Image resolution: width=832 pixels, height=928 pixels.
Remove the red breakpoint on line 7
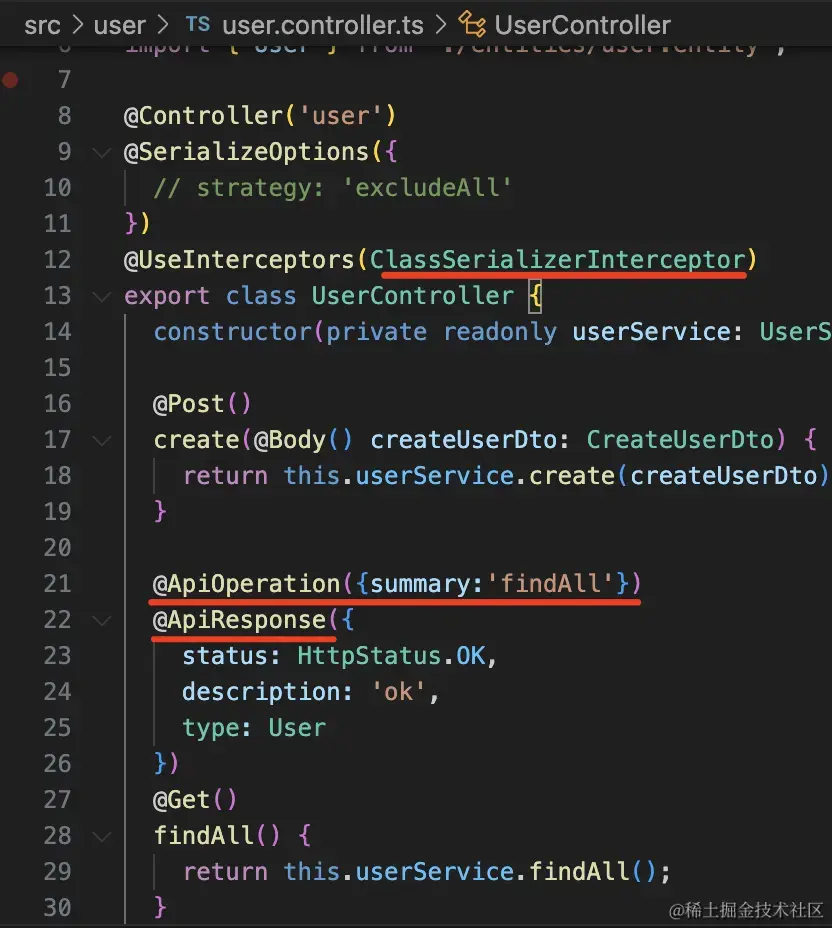pyautogui.click(x=10, y=80)
